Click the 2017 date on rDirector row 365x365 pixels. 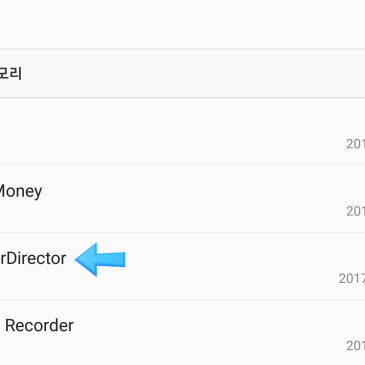352,278
